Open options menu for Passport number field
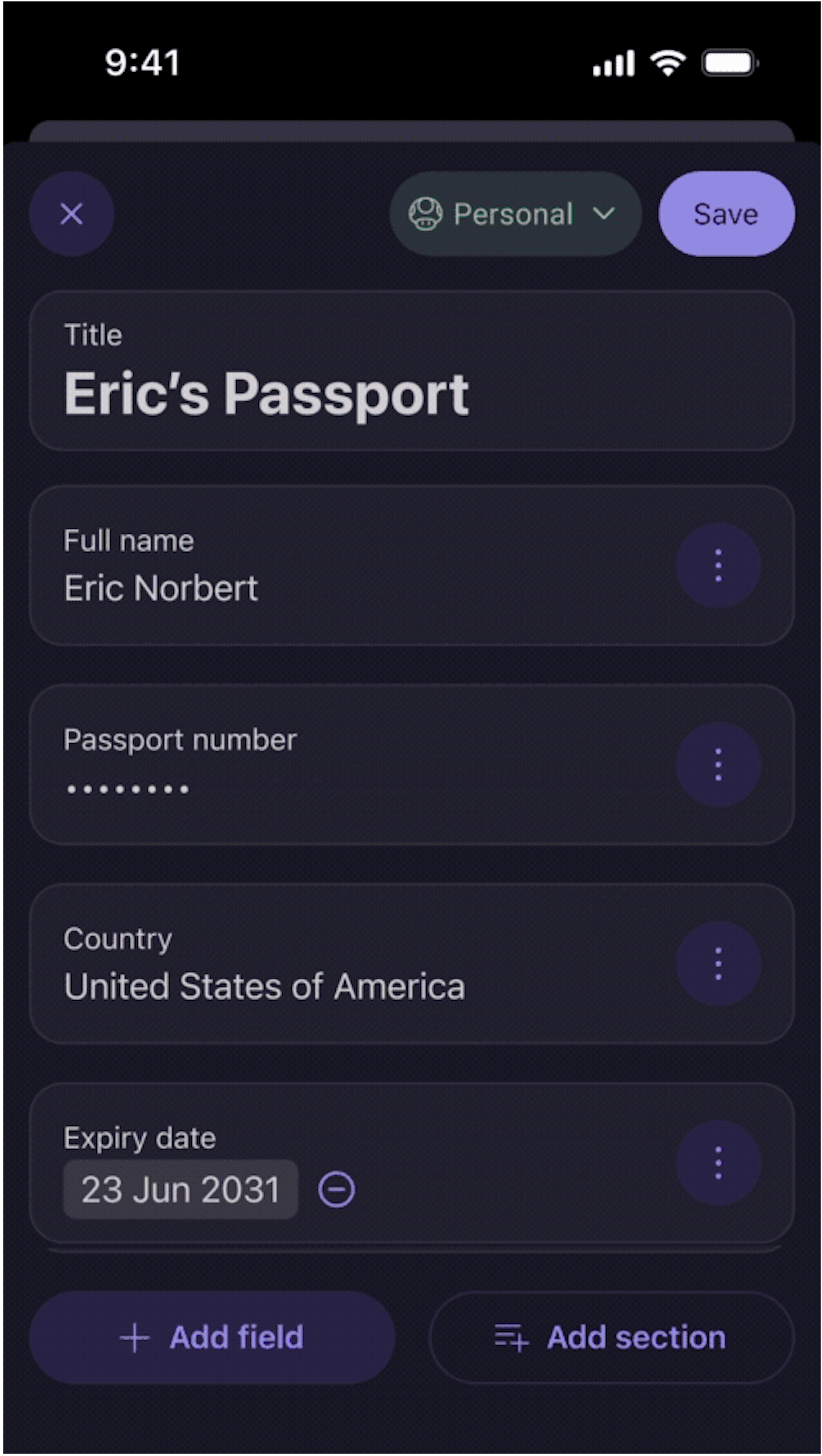 pyautogui.click(x=718, y=765)
